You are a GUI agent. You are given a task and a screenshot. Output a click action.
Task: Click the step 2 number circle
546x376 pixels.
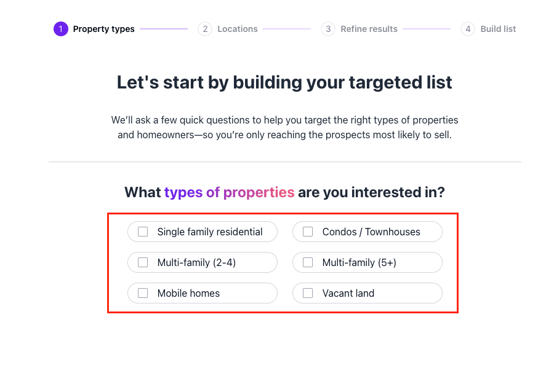[x=205, y=29]
